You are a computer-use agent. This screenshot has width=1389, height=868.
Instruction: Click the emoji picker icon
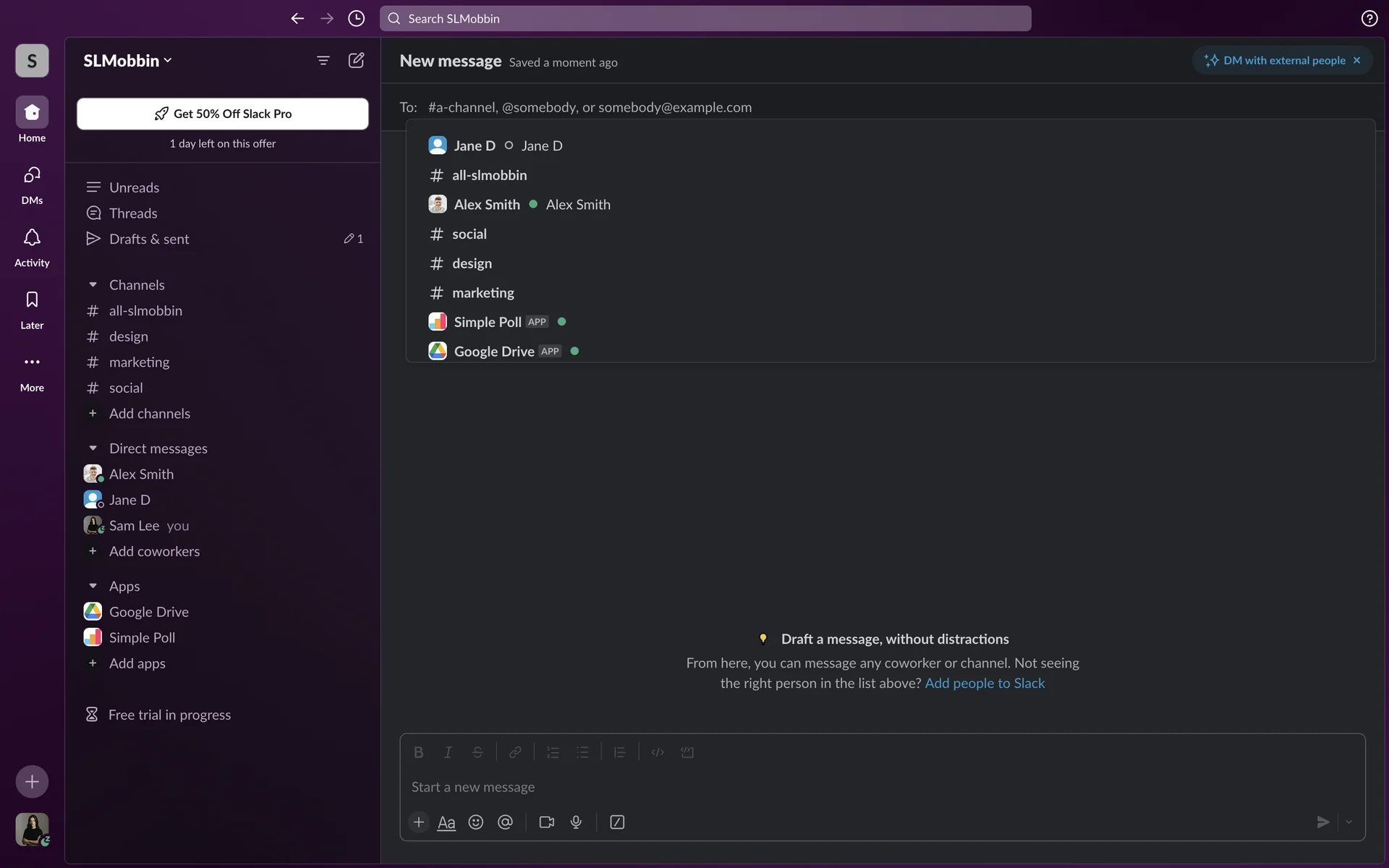(x=475, y=822)
